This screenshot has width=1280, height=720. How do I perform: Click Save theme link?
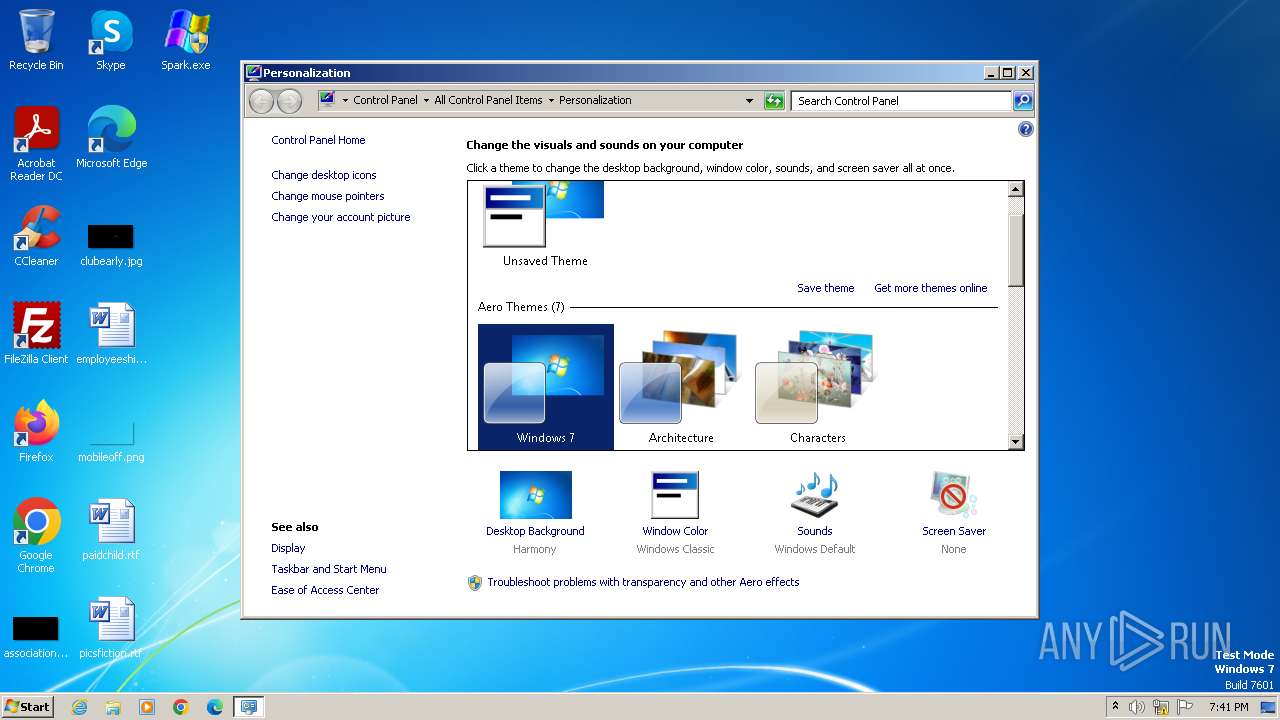tap(826, 288)
